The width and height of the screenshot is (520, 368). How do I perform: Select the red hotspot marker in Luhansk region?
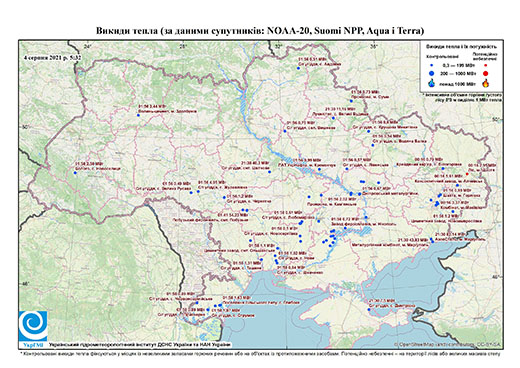pos(467,174)
